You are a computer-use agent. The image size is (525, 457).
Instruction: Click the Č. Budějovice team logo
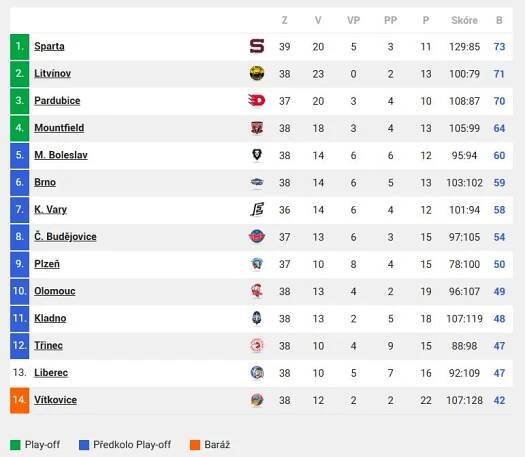click(257, 236)
